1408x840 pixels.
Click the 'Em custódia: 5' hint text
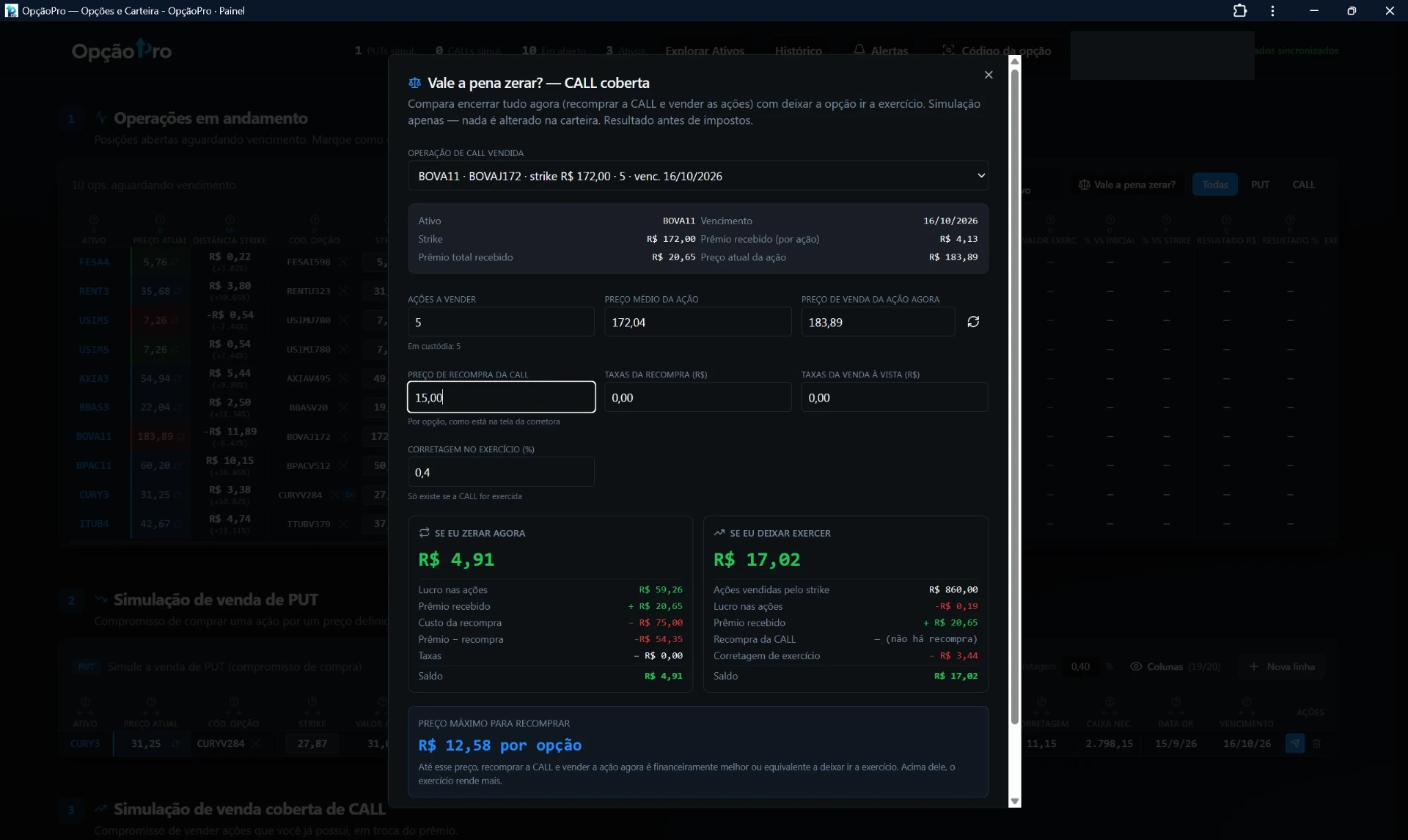(434, 346)
